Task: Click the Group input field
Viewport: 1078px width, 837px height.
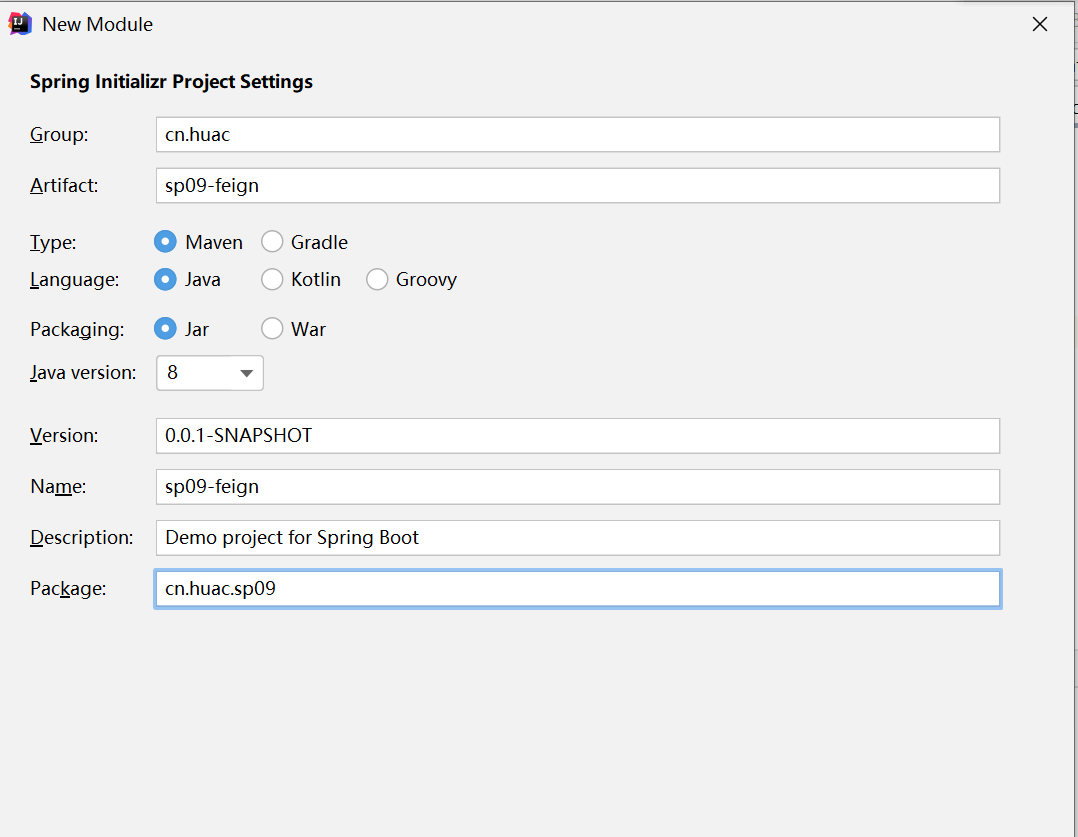Action: pyautogui.click(x=577, y=135)
